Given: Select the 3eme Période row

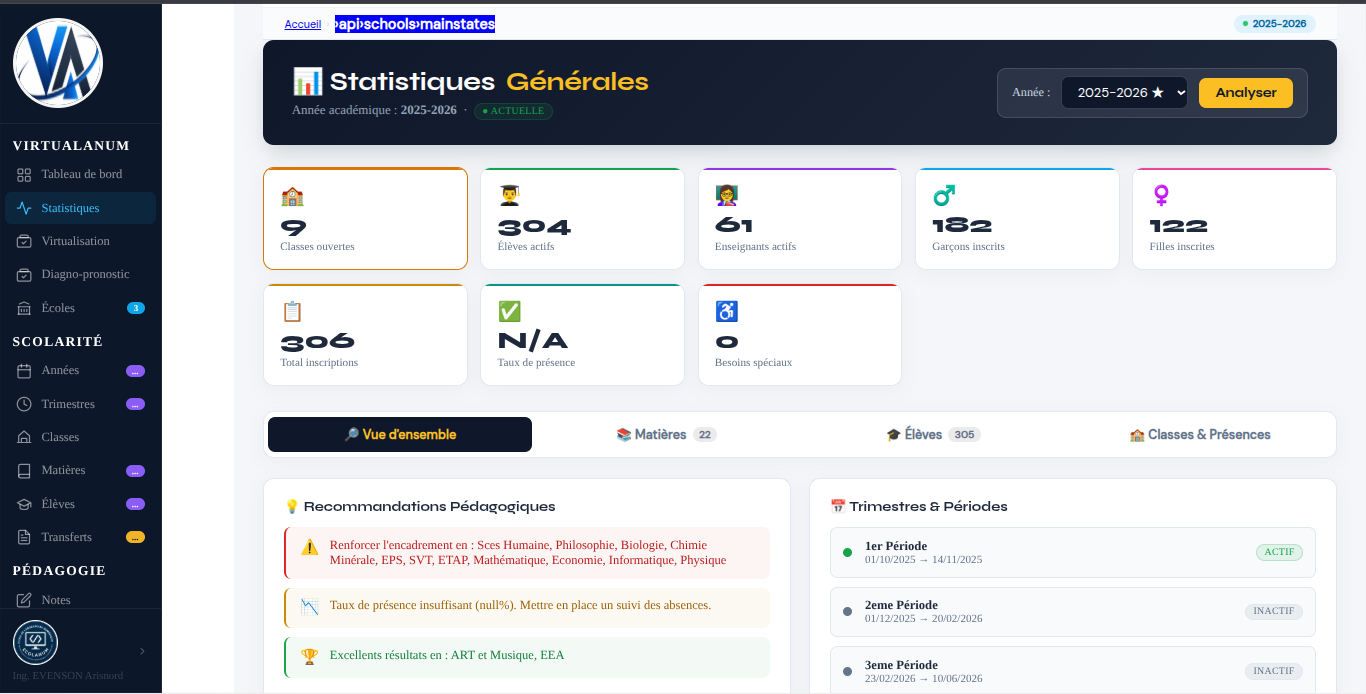Looking at the screenshot, I should (x=1073, y=671).
